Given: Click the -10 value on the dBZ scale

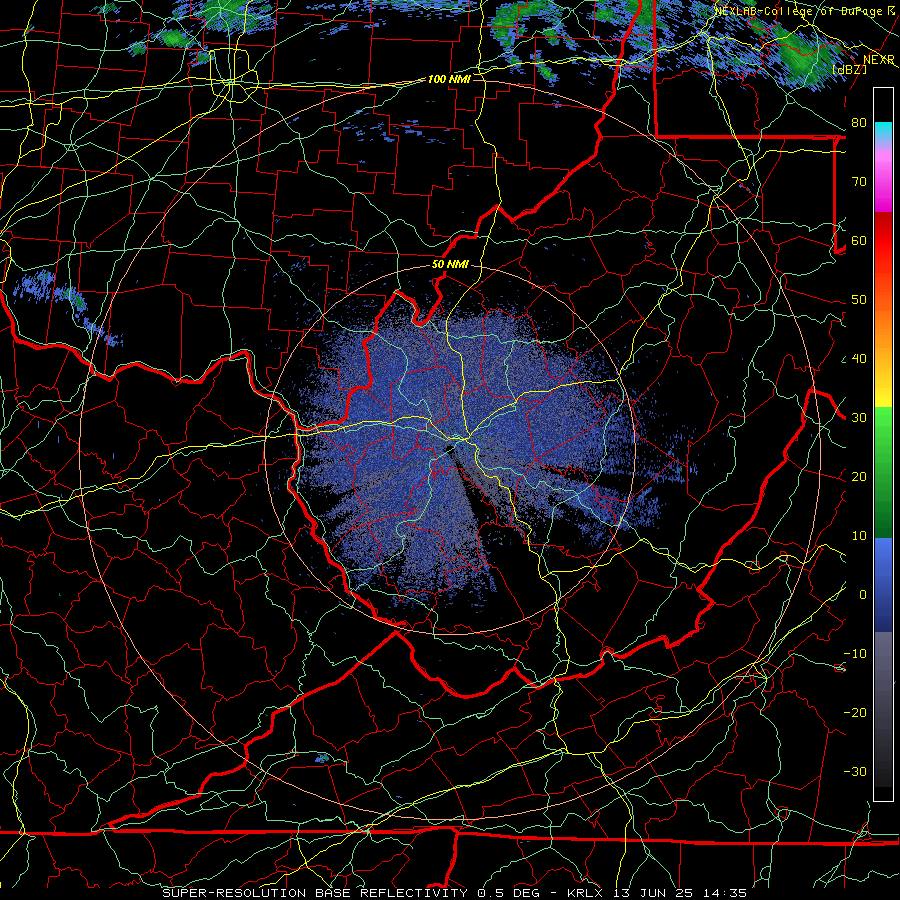Looking at the screenshot, I should (x=855, y=654).
